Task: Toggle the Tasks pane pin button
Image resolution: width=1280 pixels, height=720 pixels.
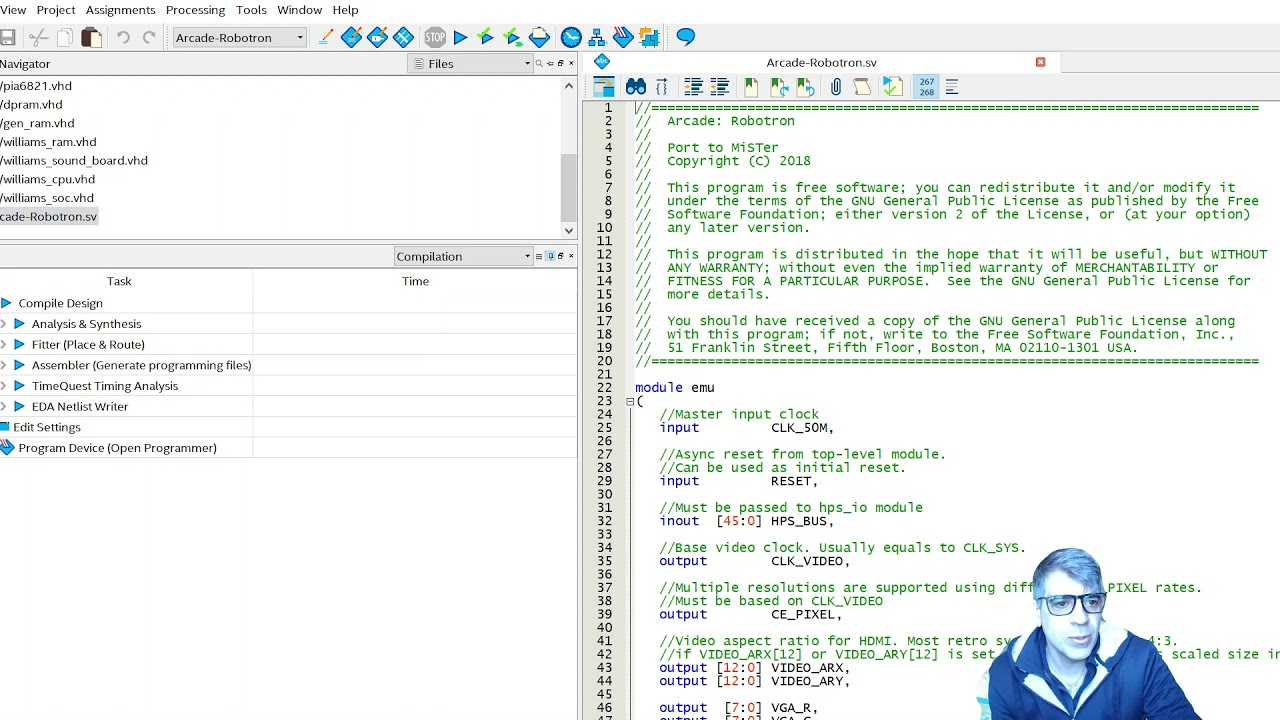Action: pos(549,257)
